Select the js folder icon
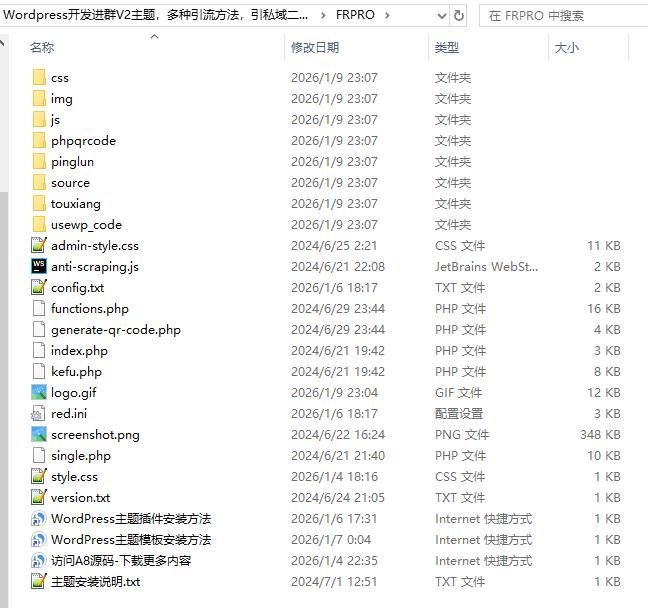 (x=39, y=119)
